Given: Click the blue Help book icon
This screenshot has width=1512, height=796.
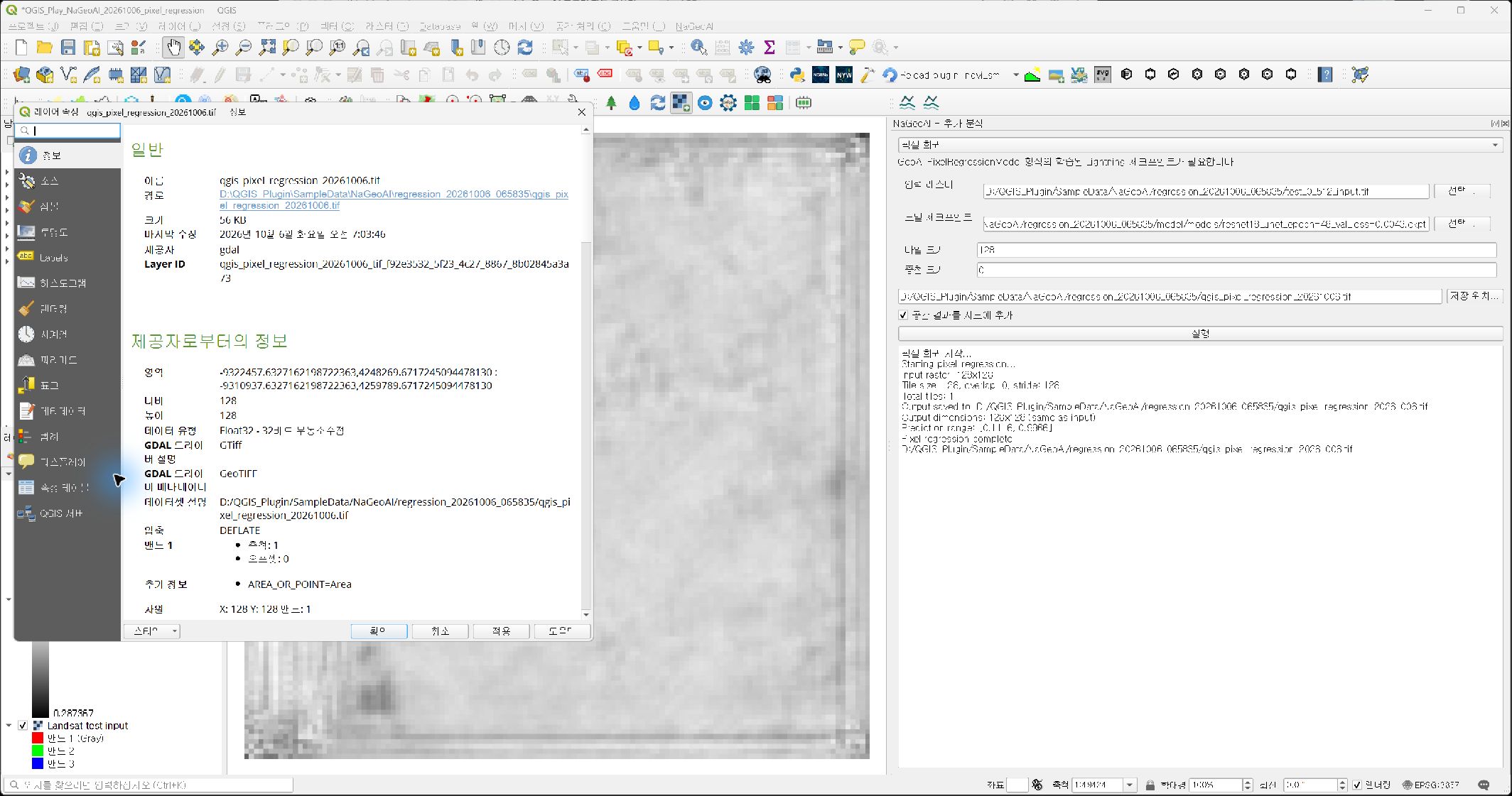Looking at the screenshot, I should (1325, 75).
